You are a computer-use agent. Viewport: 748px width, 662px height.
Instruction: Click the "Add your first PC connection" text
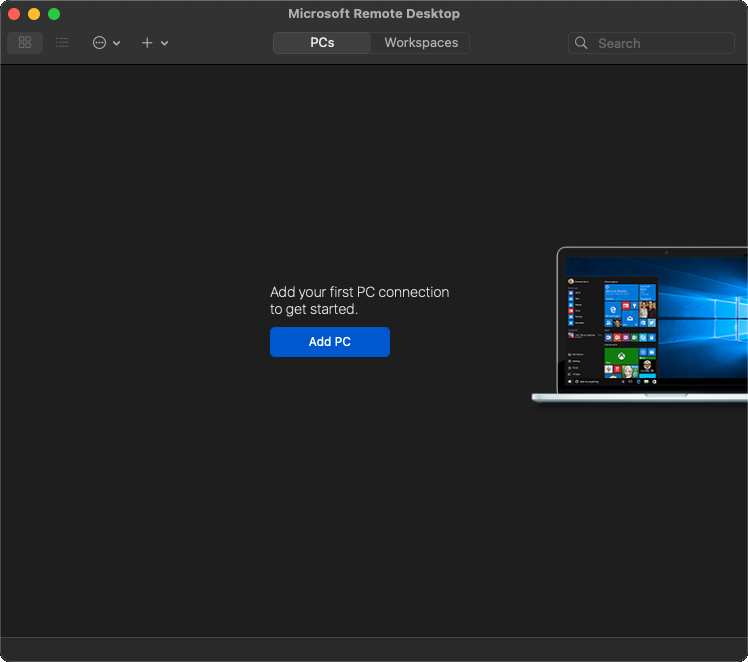click(x=359, y=292)
